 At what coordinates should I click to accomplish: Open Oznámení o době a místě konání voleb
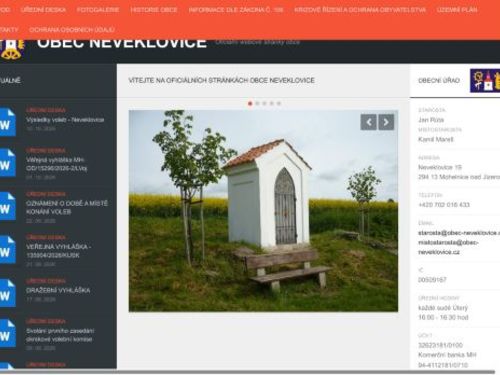(67, 207)
